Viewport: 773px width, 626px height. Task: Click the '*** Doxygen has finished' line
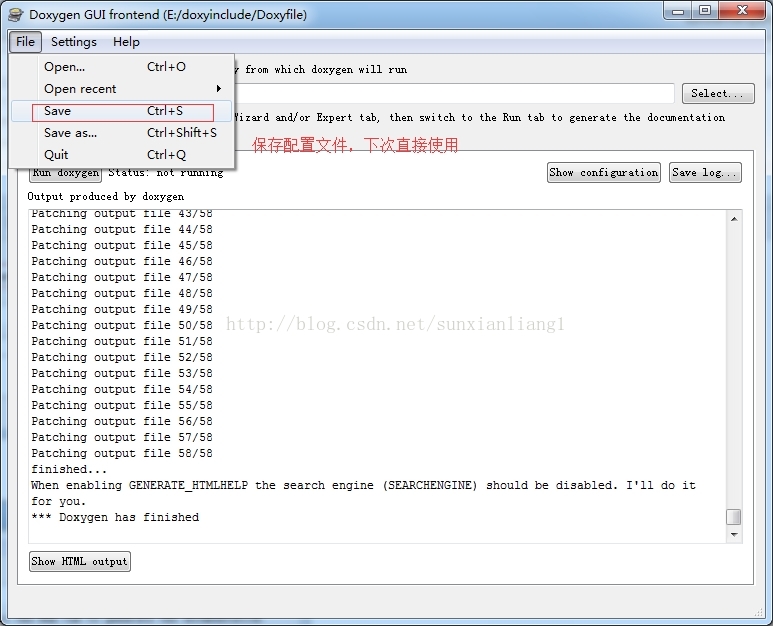click(115, 518)
